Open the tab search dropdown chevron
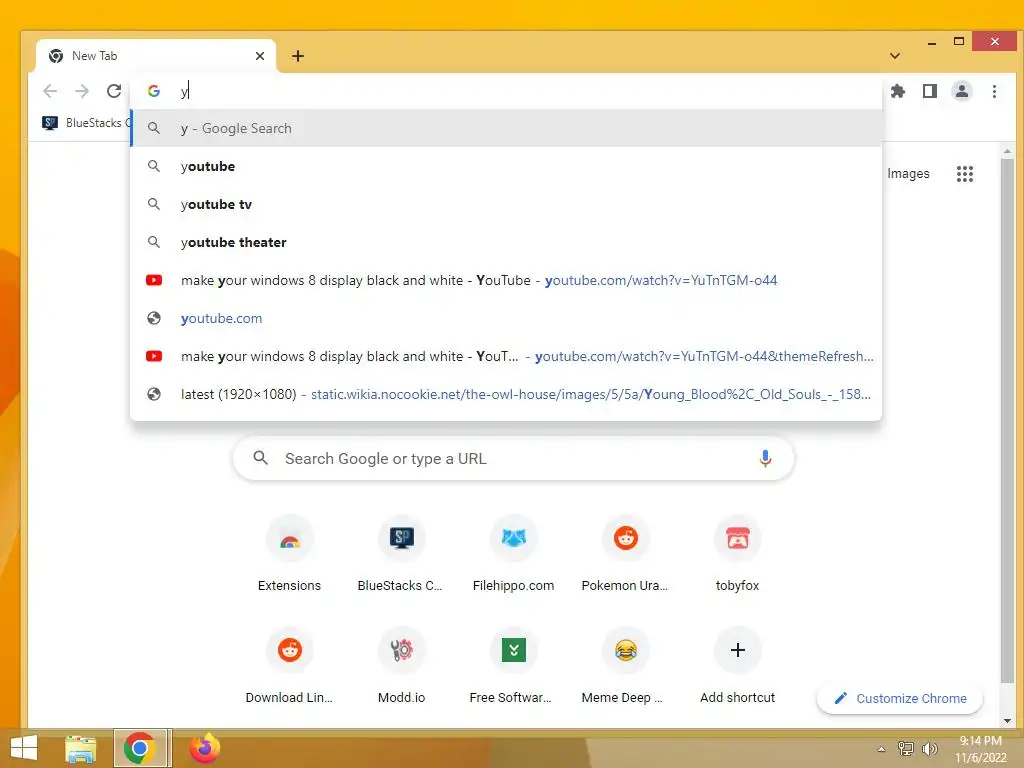This screenshot has width=1024, height=768. click(x=895, y=56)
